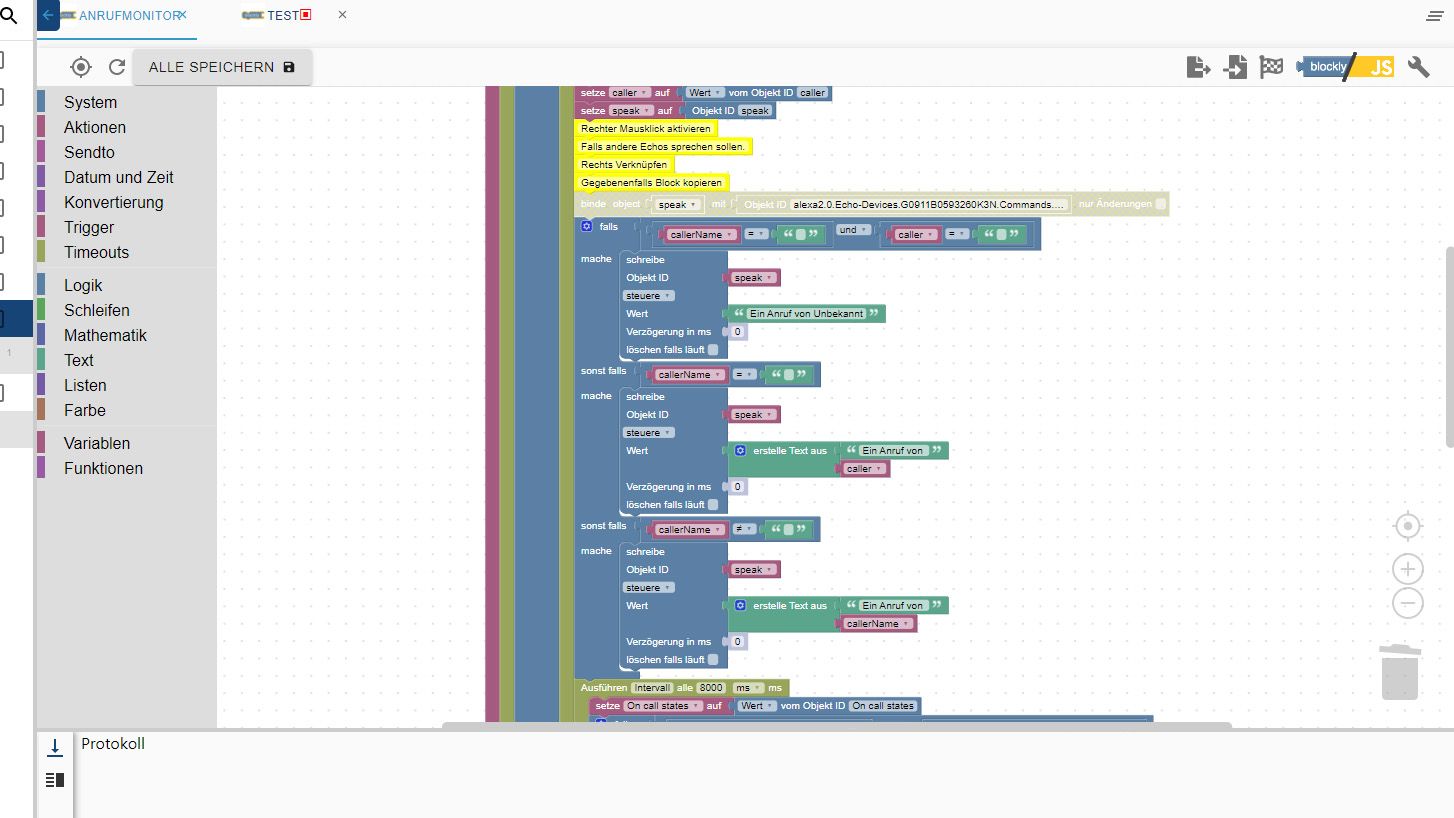The image size is (1454, 818).
Task: Open the ≠ comparison dropdown
Action: [x=745, y=530]
